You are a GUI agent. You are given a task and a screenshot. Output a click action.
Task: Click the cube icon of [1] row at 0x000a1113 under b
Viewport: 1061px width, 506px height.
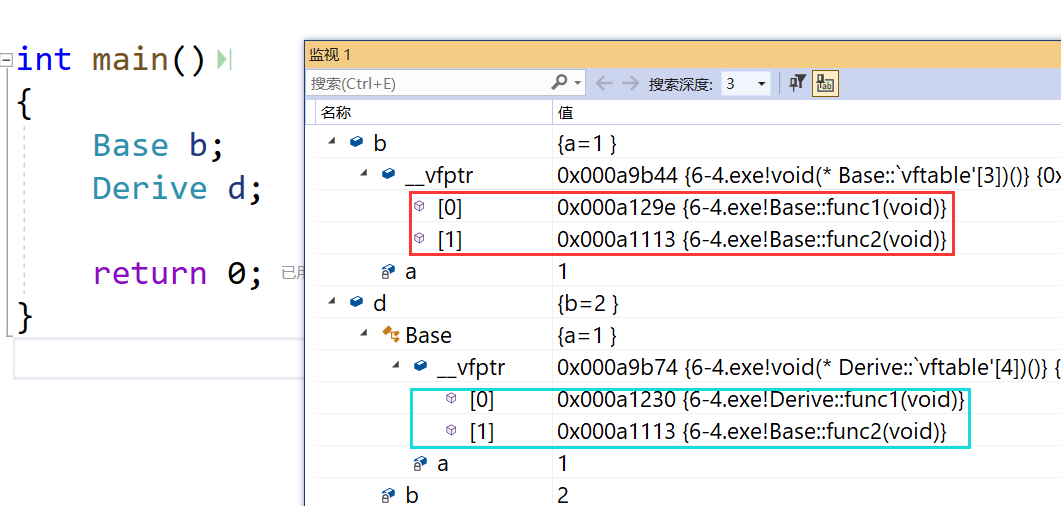420,238
